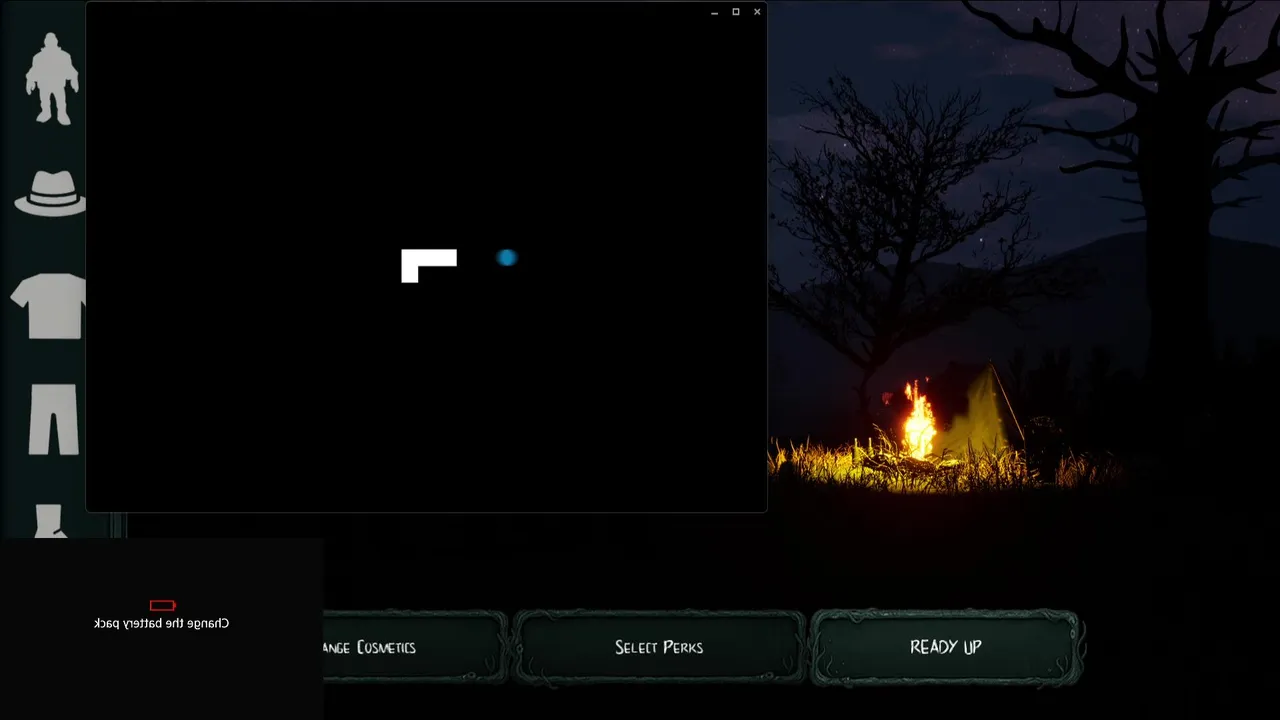Open the hat cosmetics category

tap(50, 193)
